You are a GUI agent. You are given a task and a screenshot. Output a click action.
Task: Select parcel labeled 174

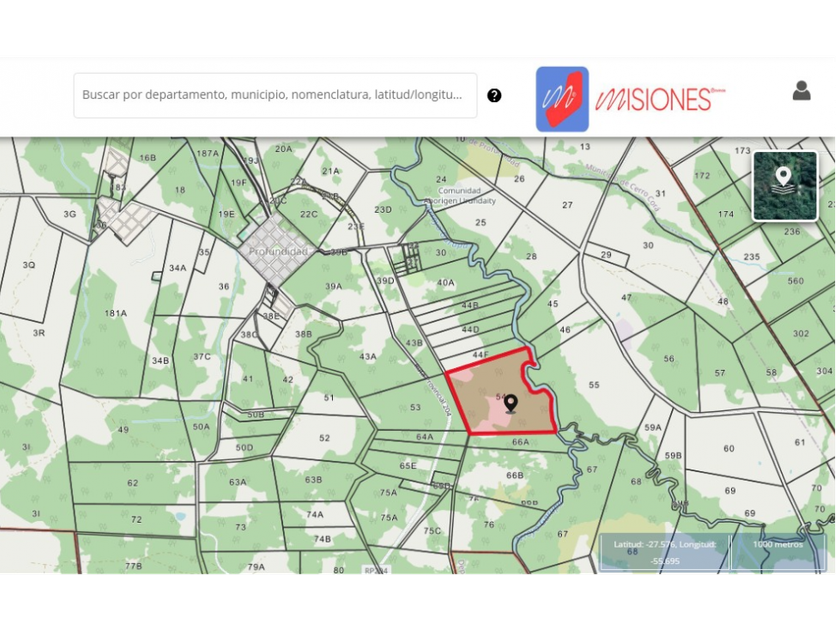click(x=725, y=214)
